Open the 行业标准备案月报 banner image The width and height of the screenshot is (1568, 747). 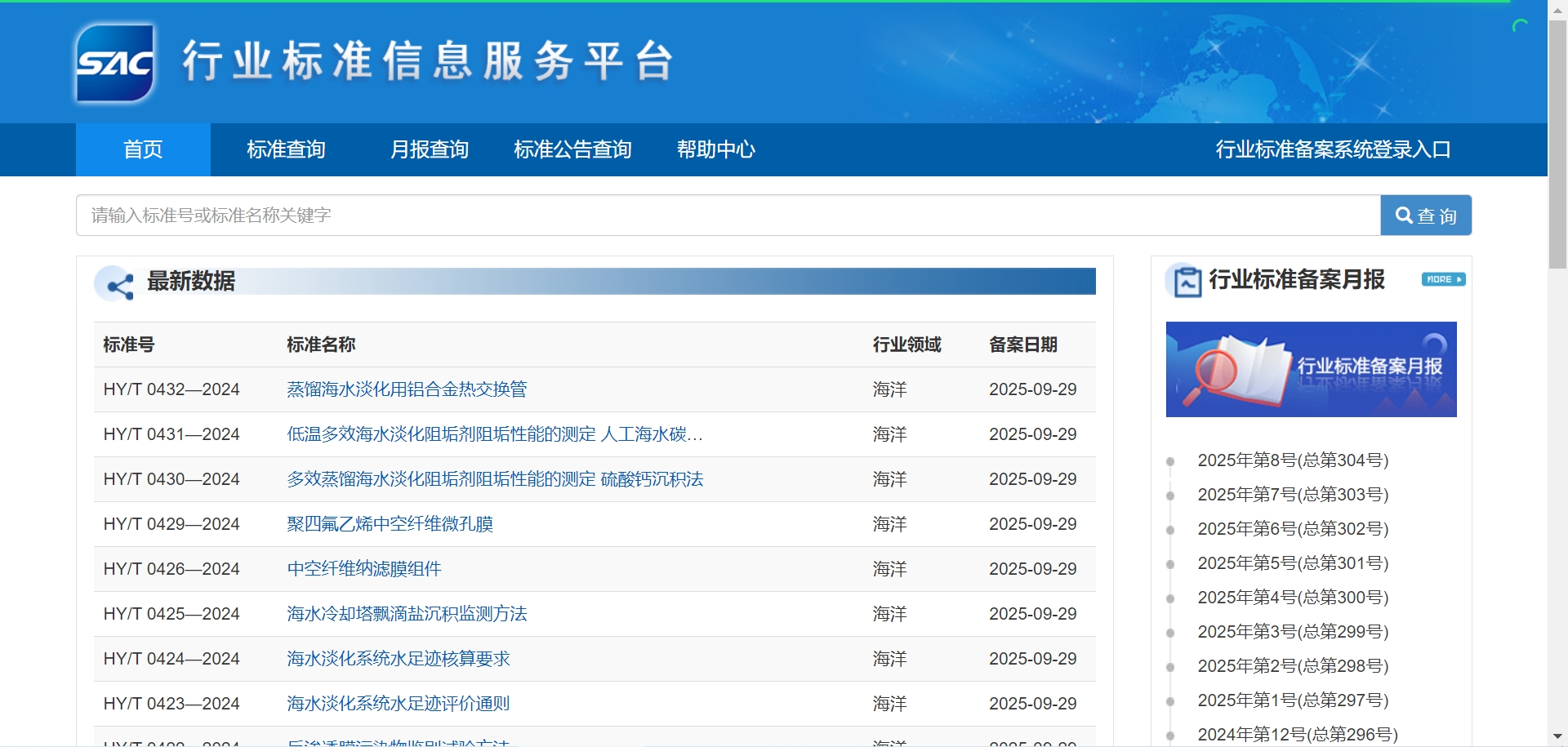click(1311, 369)
